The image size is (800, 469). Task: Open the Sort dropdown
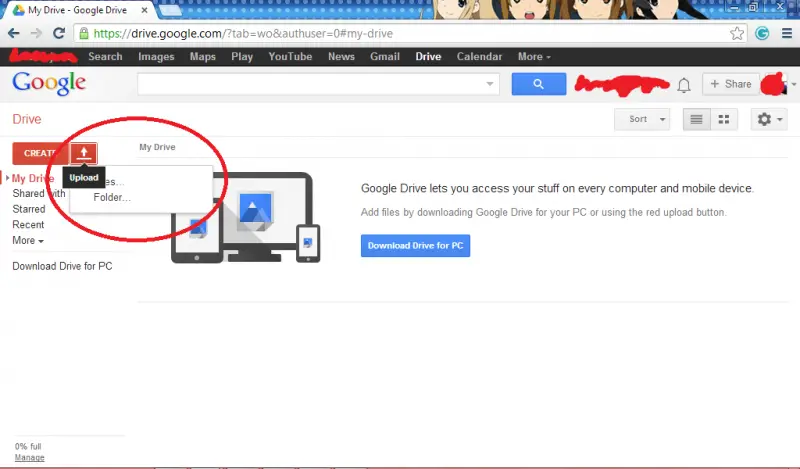point(642,119)
